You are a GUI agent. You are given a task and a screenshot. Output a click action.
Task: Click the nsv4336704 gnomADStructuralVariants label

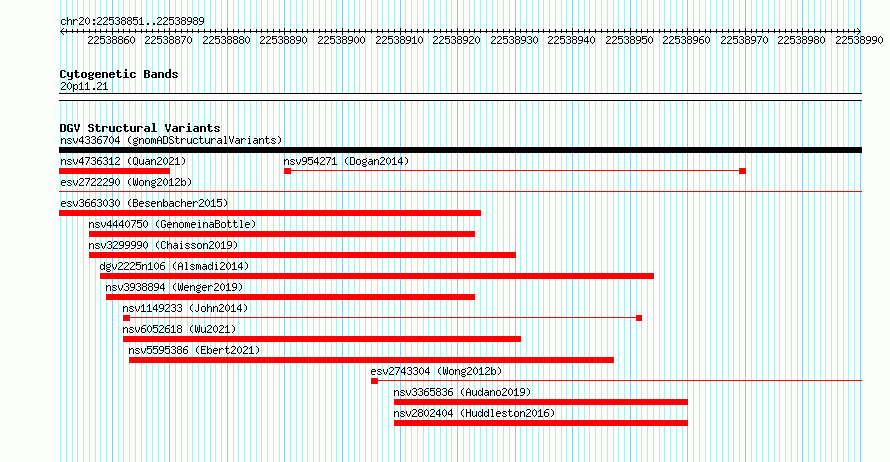click(171, 140)
